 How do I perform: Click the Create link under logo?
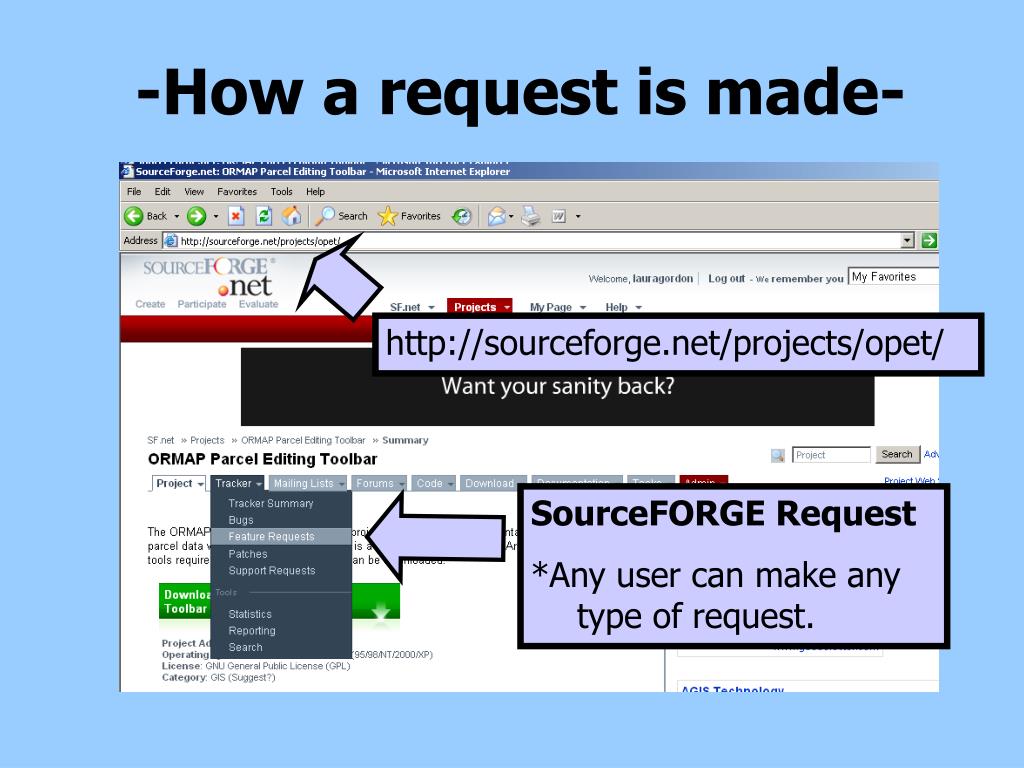pos(150,304)
